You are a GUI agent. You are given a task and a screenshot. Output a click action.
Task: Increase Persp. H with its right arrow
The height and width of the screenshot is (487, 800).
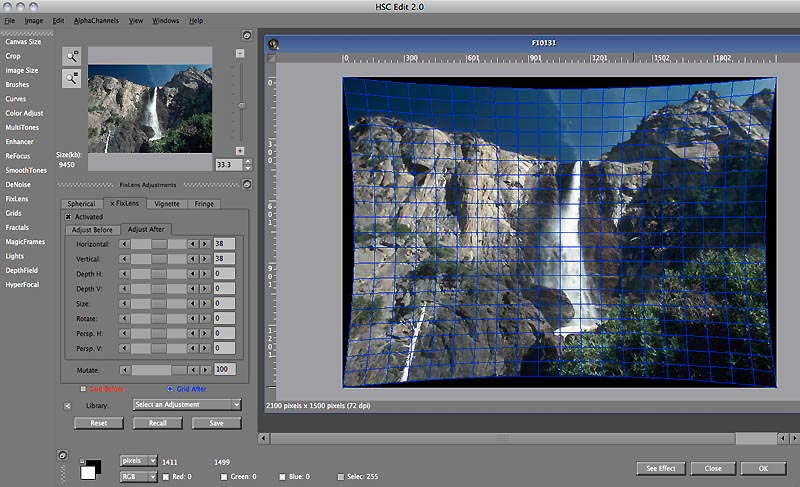pyautogui.click(x=205, y=333)
